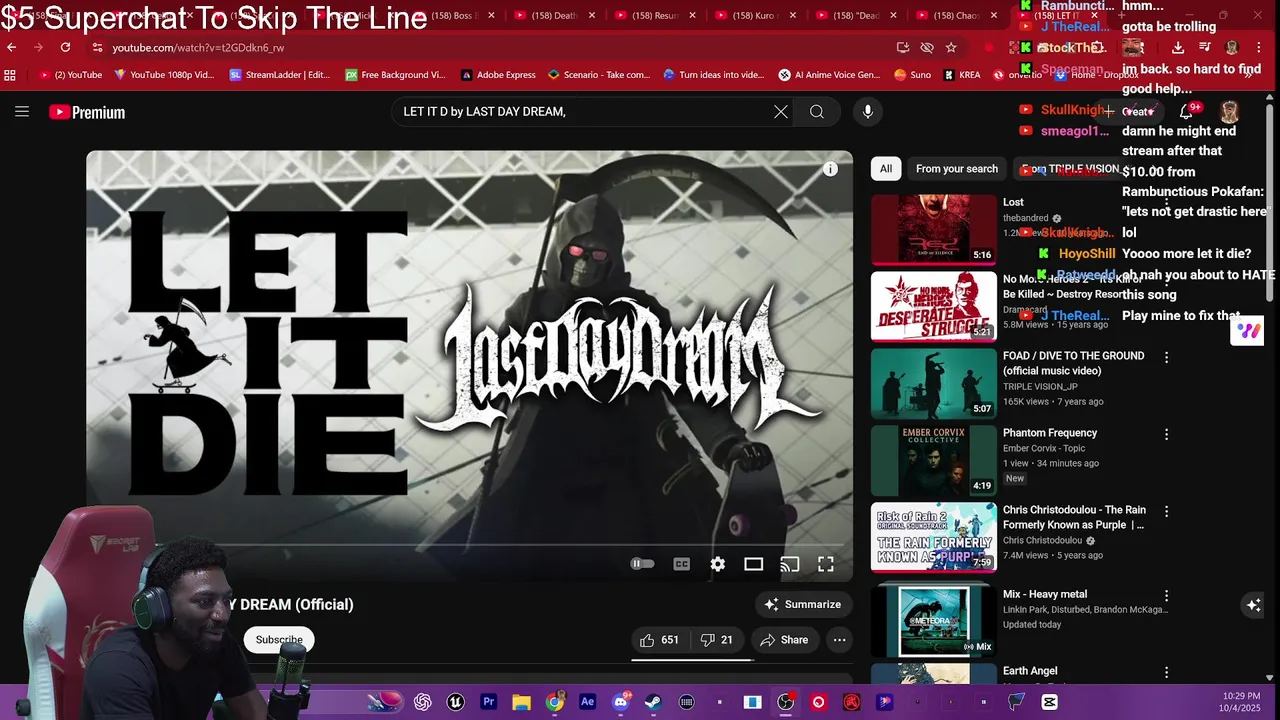Open Unreal Engine from the taskbar
The height and width of the screenshot is (720, 1280).
click(x=456, y=702)
